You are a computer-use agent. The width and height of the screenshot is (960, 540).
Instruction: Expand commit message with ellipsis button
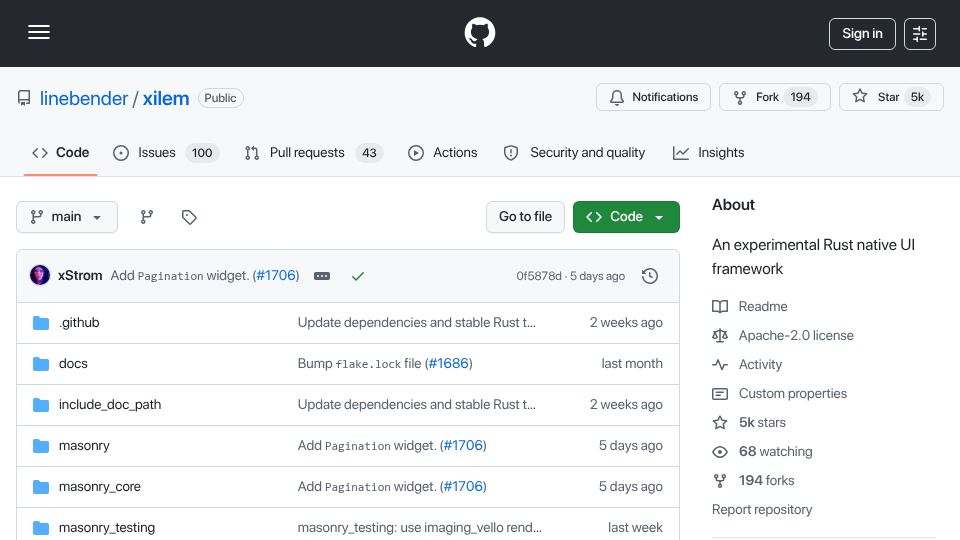click(322, 276)
